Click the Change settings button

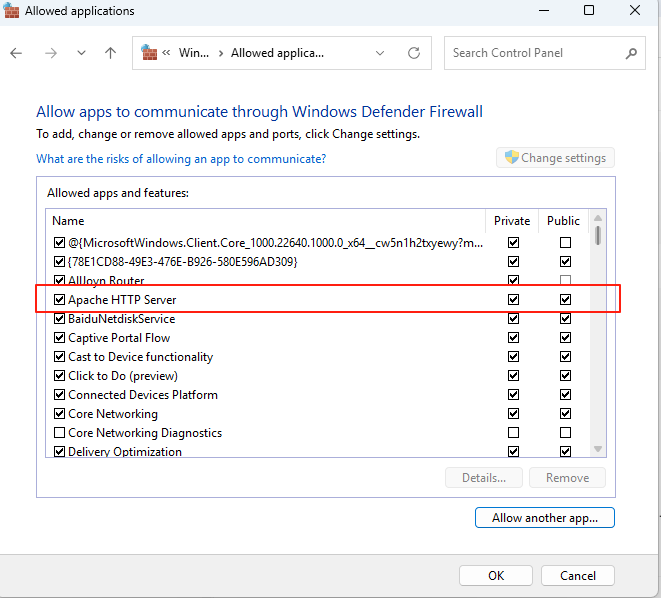point(555,158)
